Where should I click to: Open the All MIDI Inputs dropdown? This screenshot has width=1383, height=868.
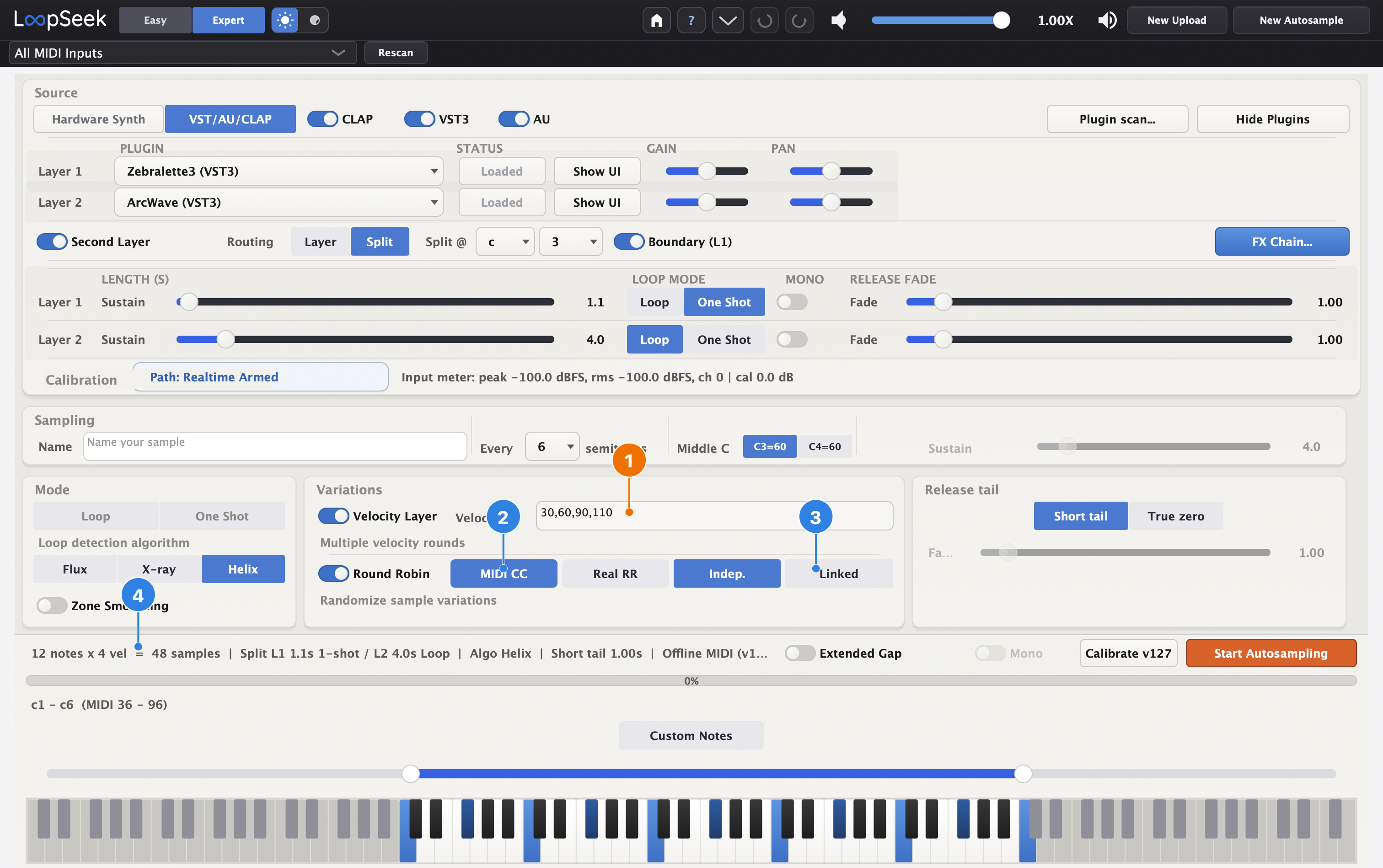pos(182,53)
